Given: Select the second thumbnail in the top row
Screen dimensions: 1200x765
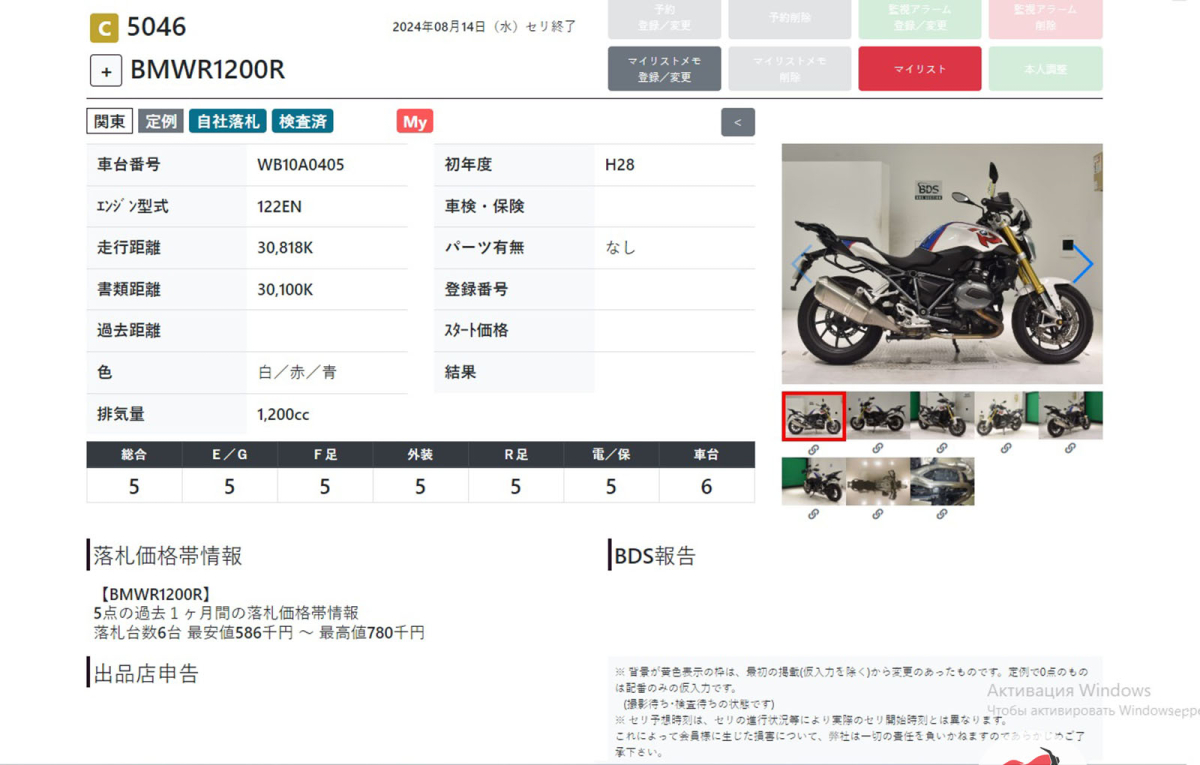Looking at the screenshot, I should pyautogui.click(x=878, y=416).
